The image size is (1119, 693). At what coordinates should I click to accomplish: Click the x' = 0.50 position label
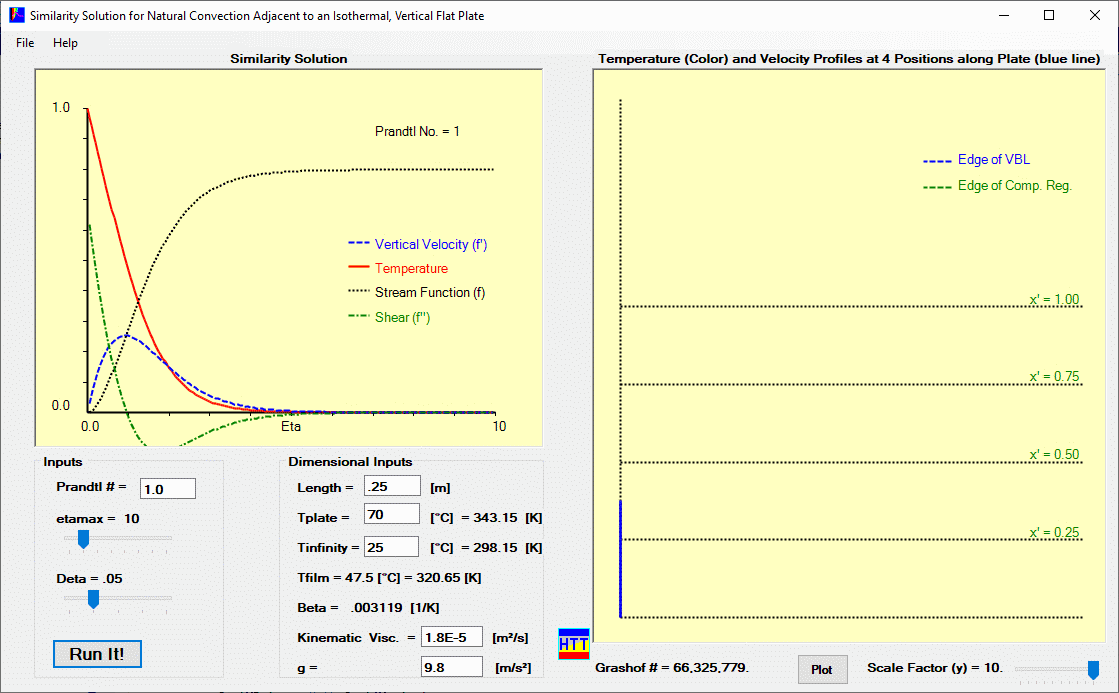(x=1054, y=454)
